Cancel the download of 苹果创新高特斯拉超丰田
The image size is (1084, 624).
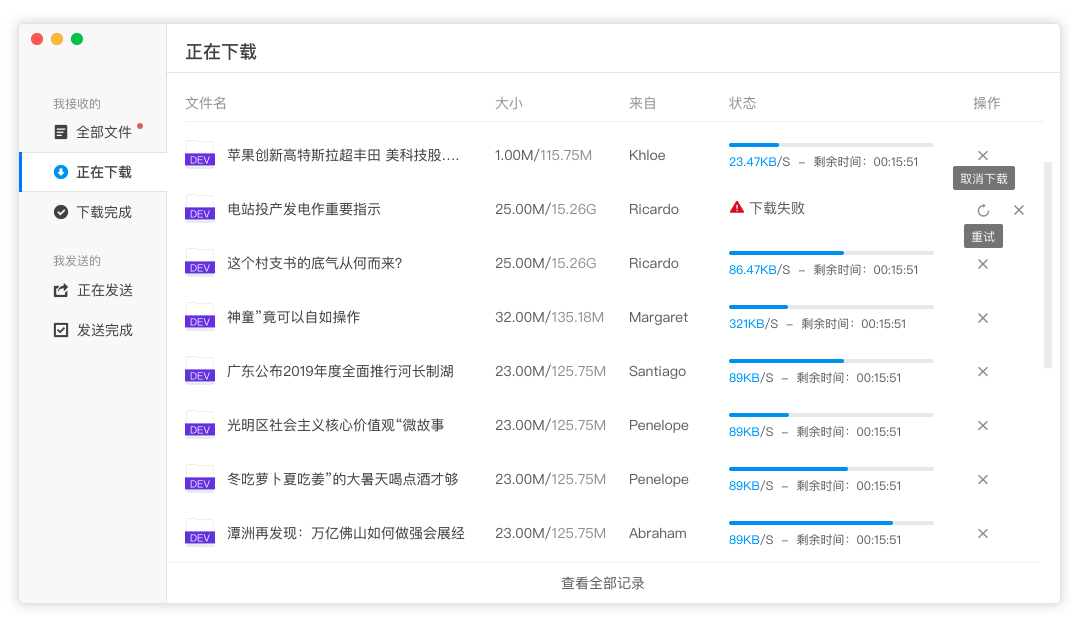pyautogui.click(x=983, y=156)
